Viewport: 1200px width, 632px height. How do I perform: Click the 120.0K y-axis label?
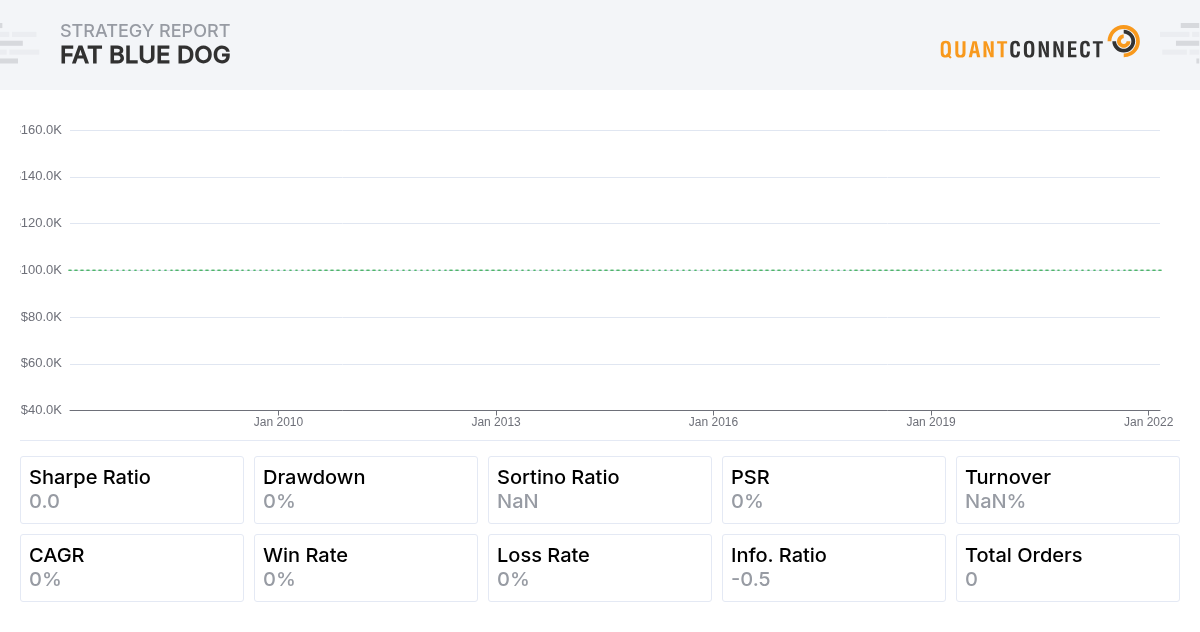coord(41,223)
